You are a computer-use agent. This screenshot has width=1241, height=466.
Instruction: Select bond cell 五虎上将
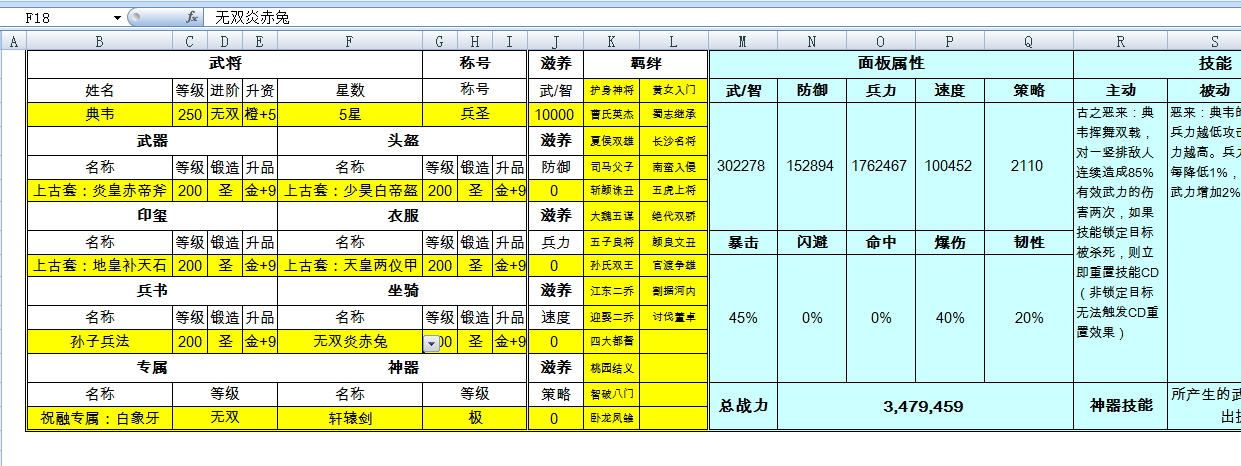pos(674,190)
